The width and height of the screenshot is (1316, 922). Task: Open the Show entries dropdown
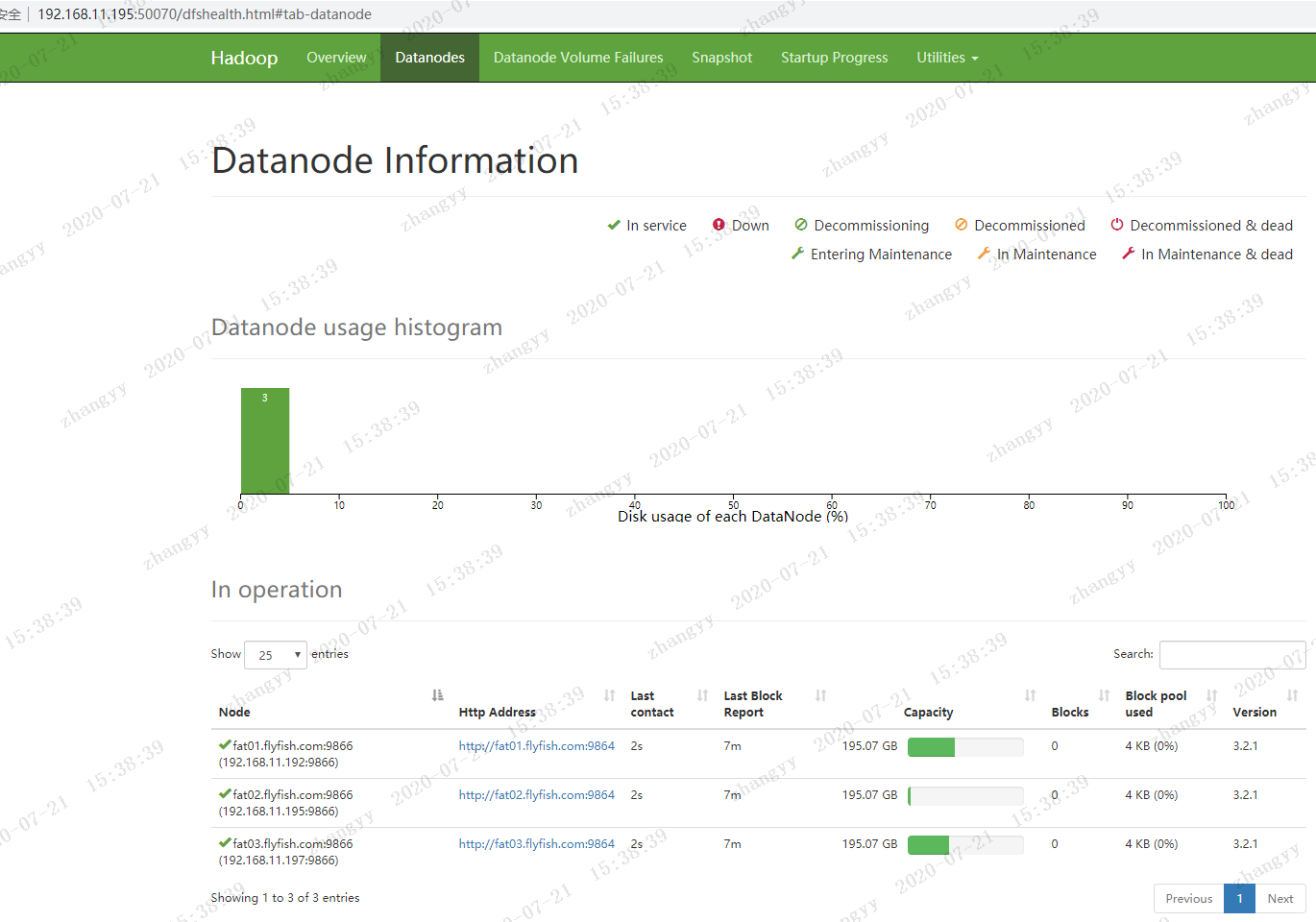point(276,655)
